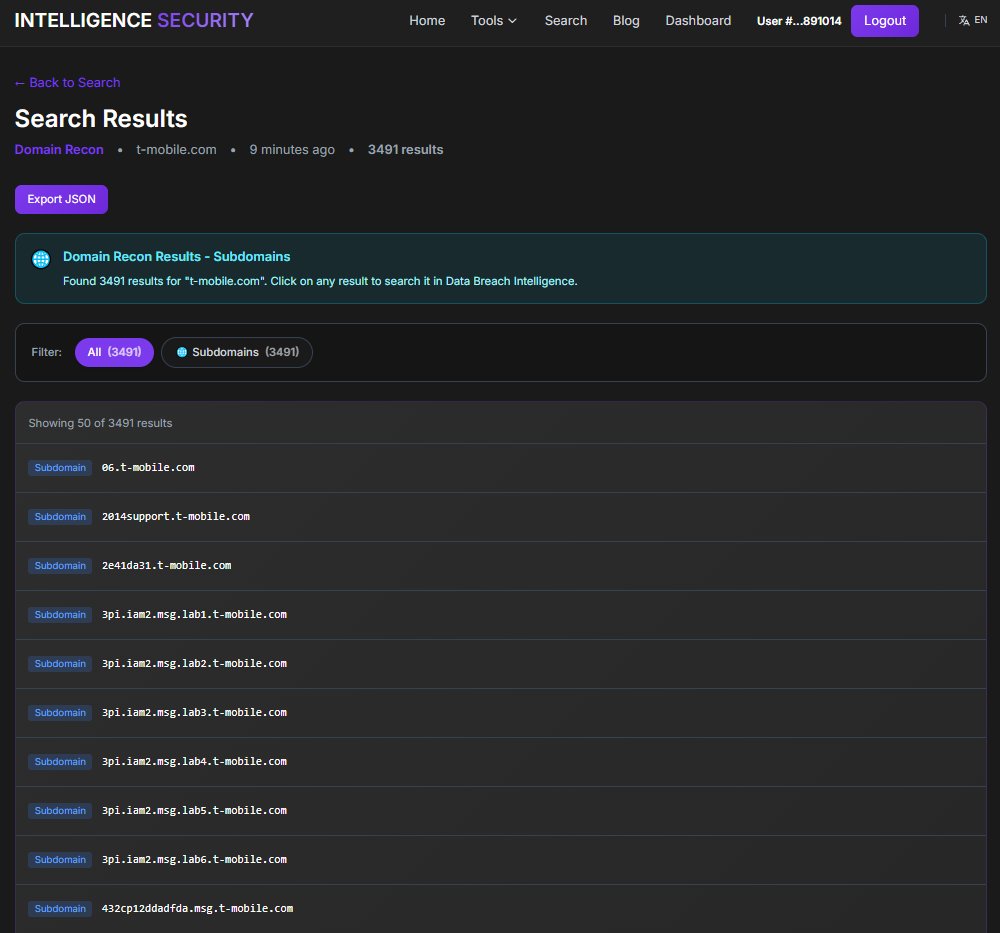Click the Intelligence Security logo

134,20
